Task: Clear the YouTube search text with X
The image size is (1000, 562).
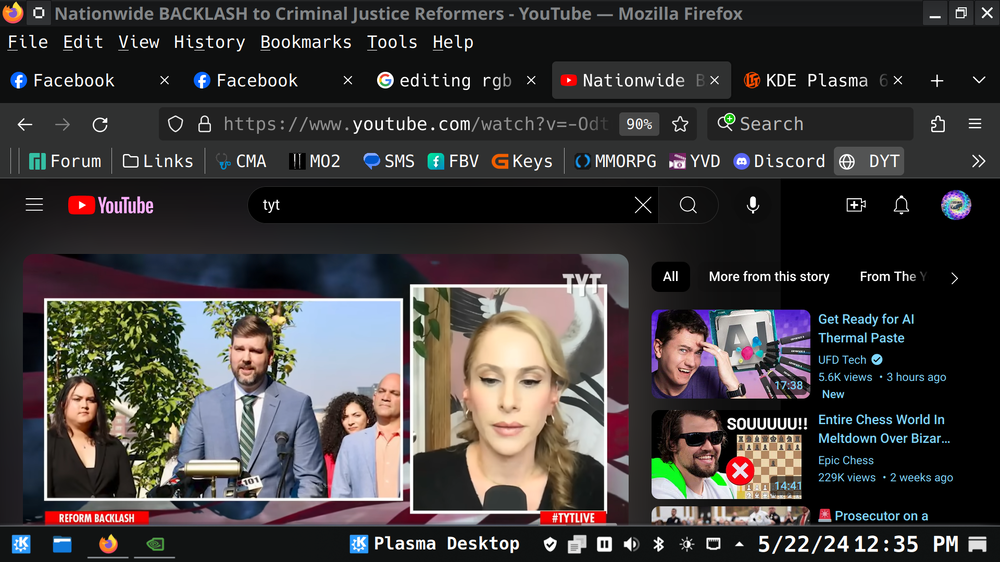Action: (x=643, y=205)
